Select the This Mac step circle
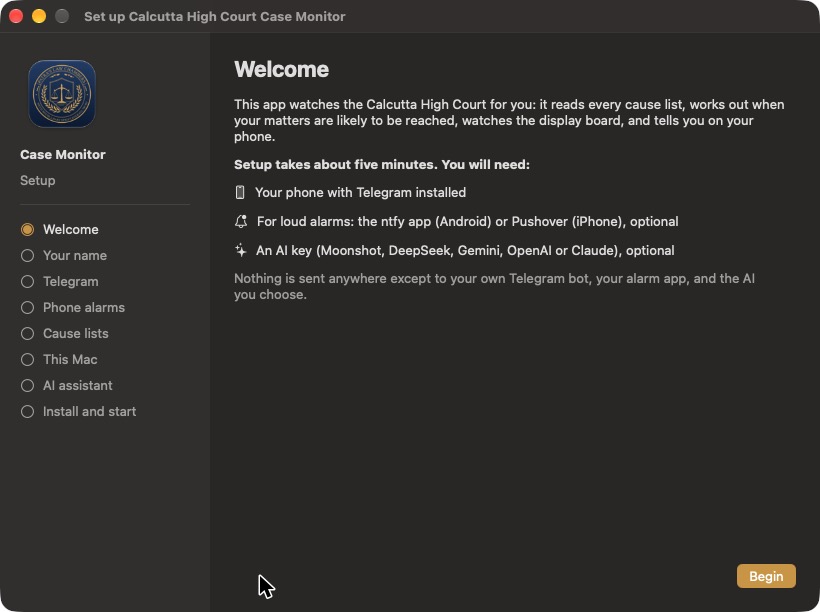The image size is (820, 612). [27, 359]
